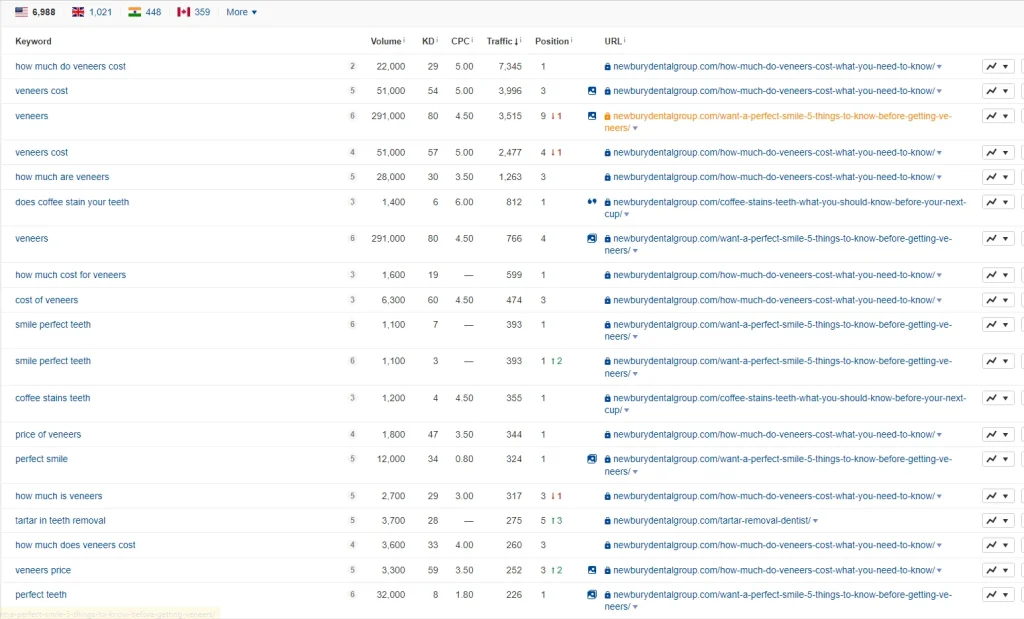This screenshot has height=619, width=1024.
Task: Open trend chart for 'how much do veneers cost'
Action: (x=991, y=66)
